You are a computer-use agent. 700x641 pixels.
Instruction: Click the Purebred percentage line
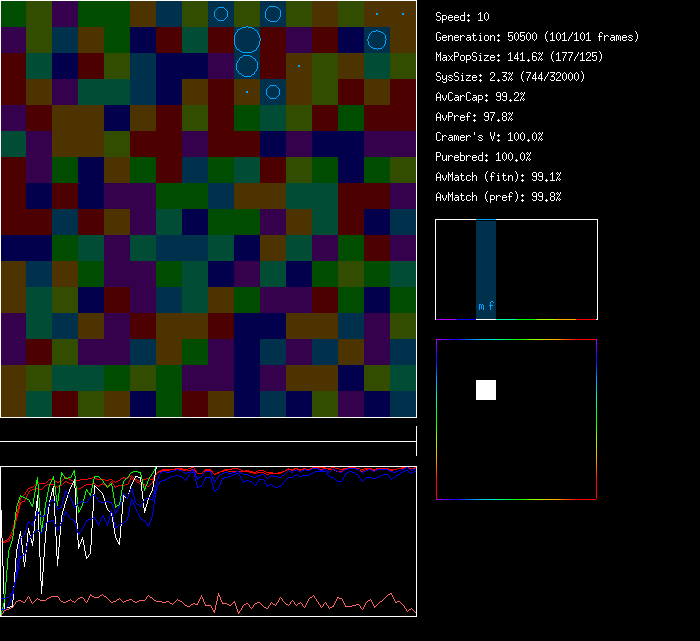484,157
